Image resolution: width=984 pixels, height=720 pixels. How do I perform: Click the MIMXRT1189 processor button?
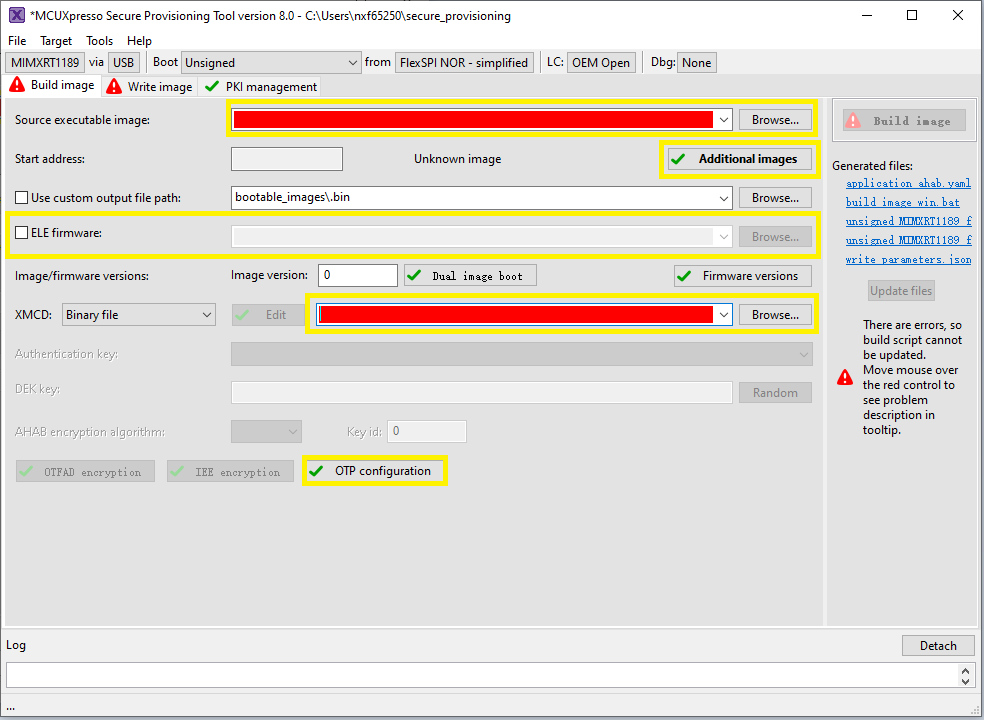tap(44, 62)
